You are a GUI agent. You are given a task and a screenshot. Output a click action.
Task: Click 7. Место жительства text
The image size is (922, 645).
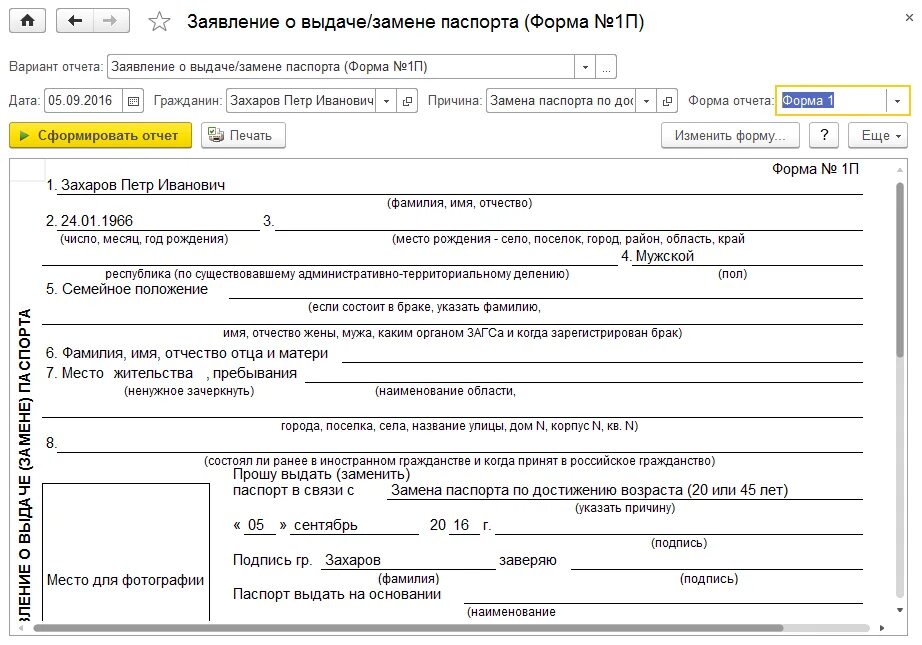[x=119, y=373]
